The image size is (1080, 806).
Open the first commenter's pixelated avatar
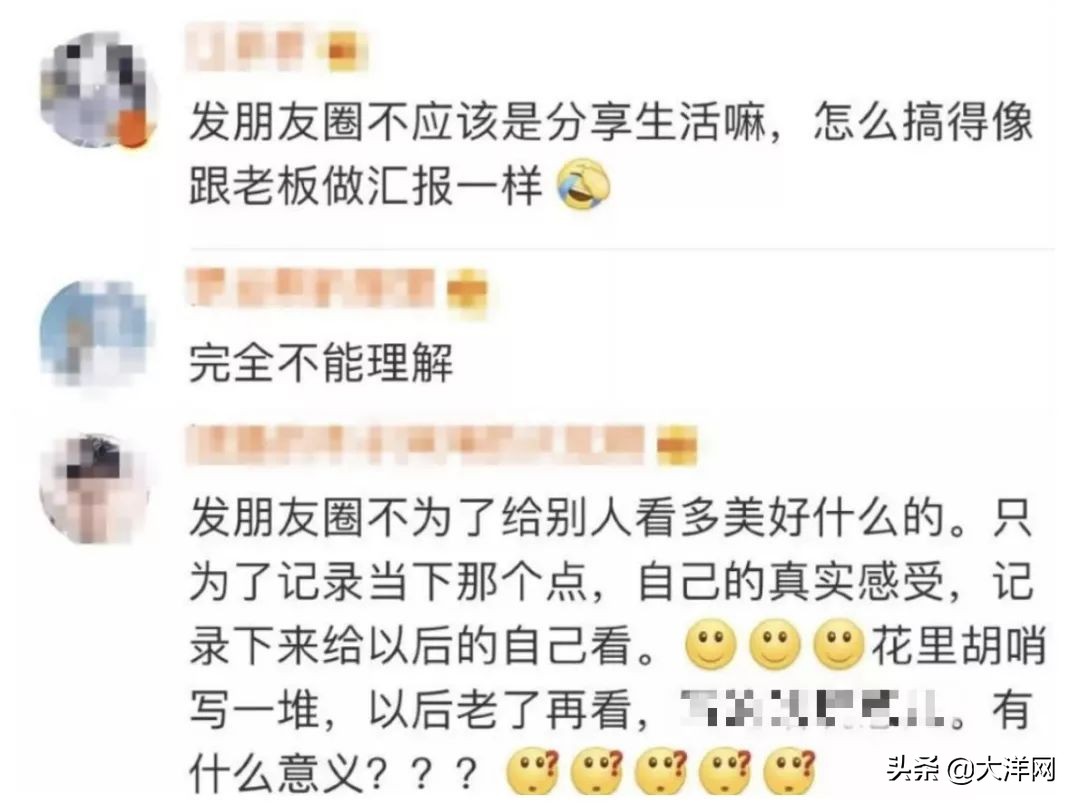[x=96, y=90]
